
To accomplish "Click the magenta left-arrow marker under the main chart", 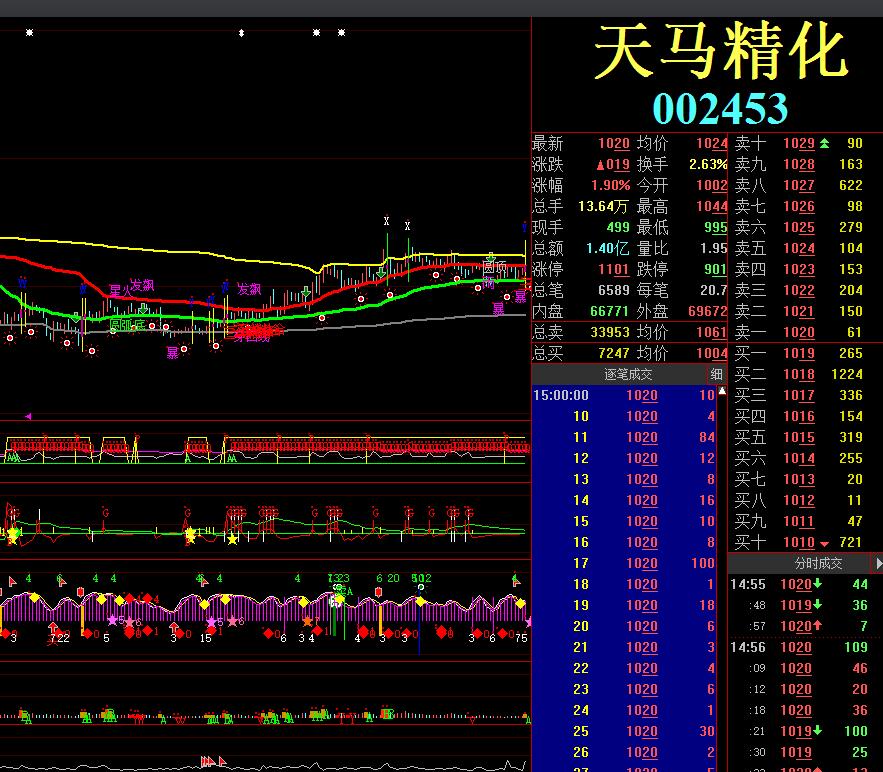I will (28, 416).
